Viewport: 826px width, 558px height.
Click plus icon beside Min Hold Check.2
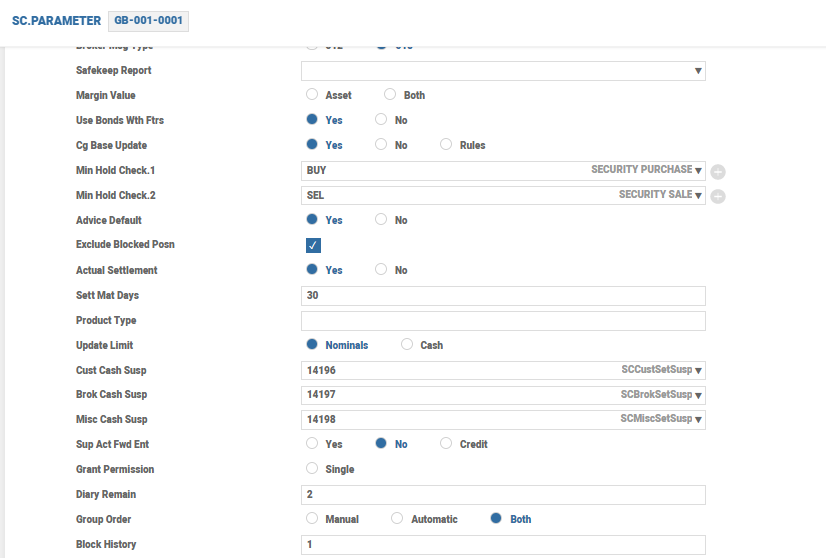pos(718,196)
